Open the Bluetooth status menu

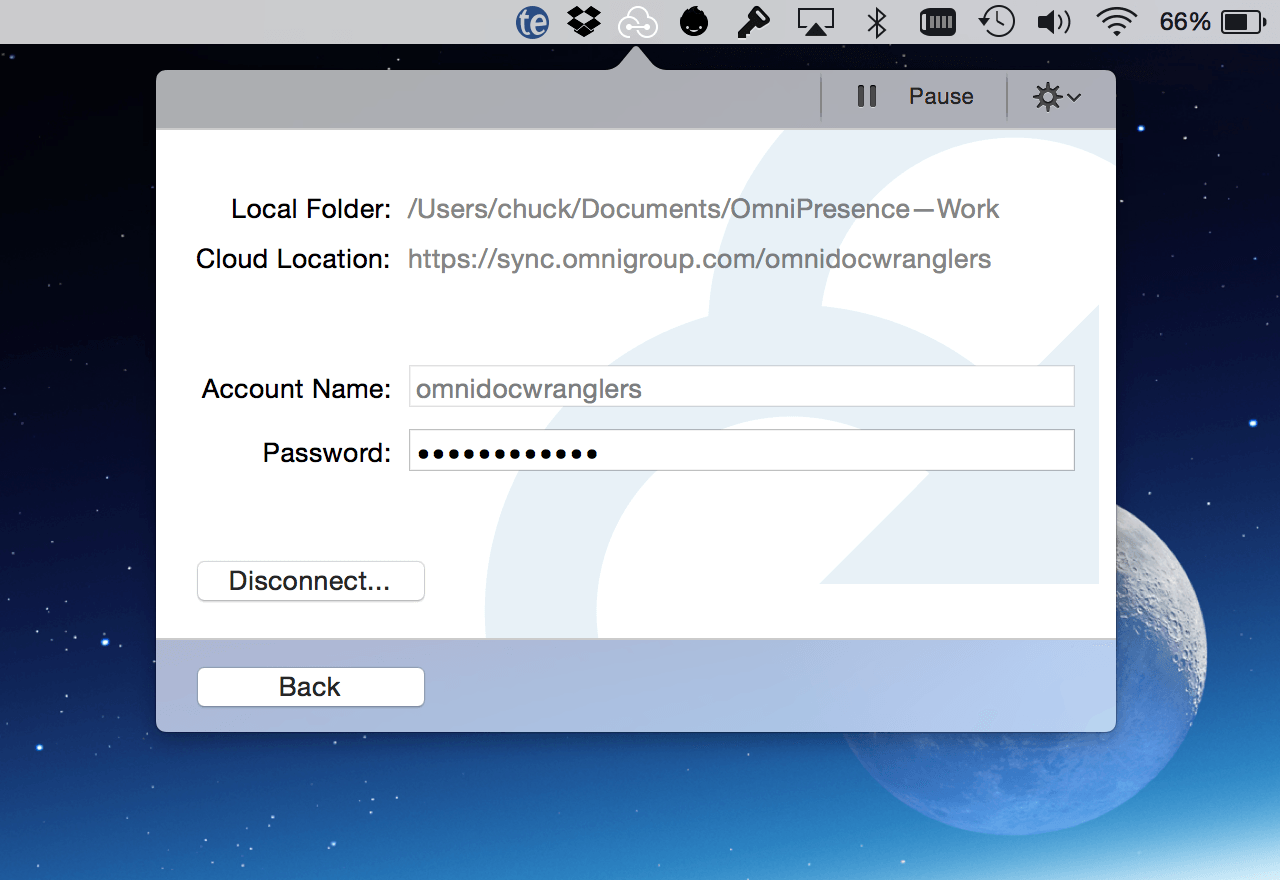pos(877,22)
